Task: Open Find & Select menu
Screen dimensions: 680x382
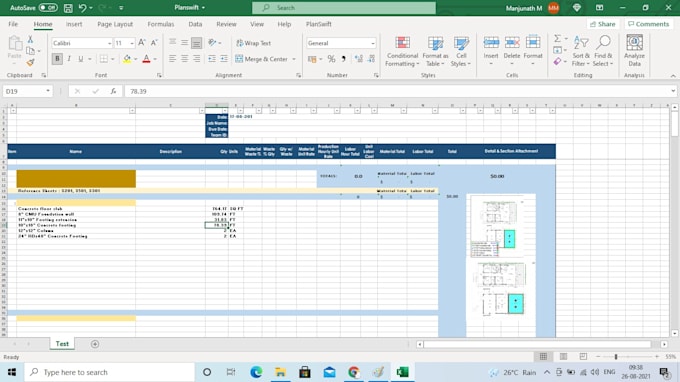Action: point(603,51)
